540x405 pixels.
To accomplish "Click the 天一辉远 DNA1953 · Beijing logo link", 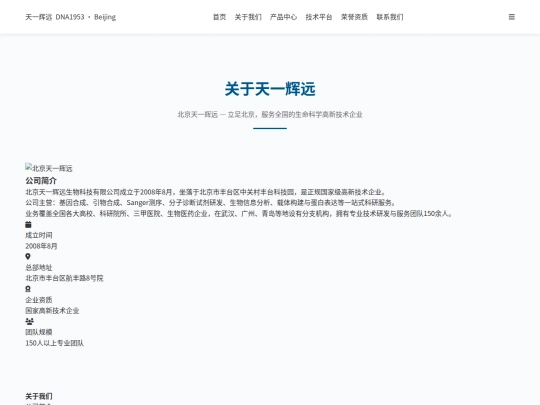I will 71,17.
